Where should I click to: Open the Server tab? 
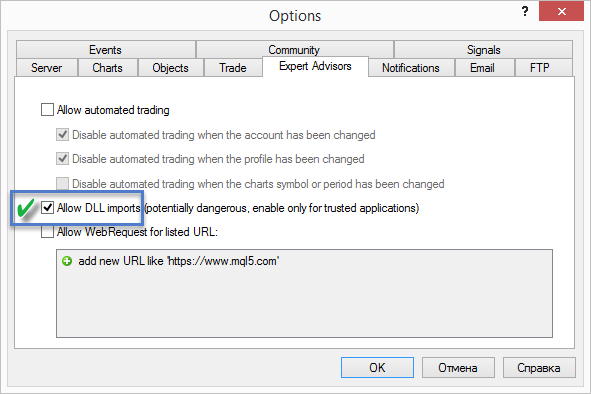click(47, 68)
